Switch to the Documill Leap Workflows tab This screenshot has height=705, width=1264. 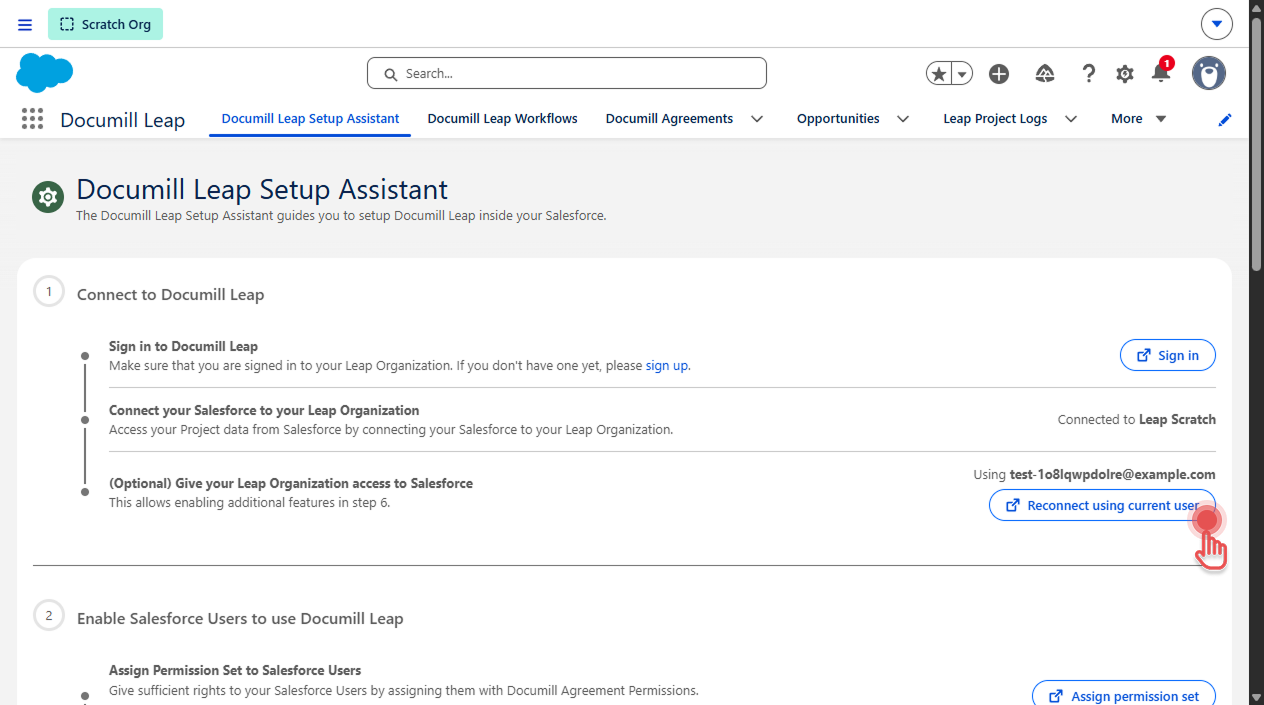click(502, 118)
